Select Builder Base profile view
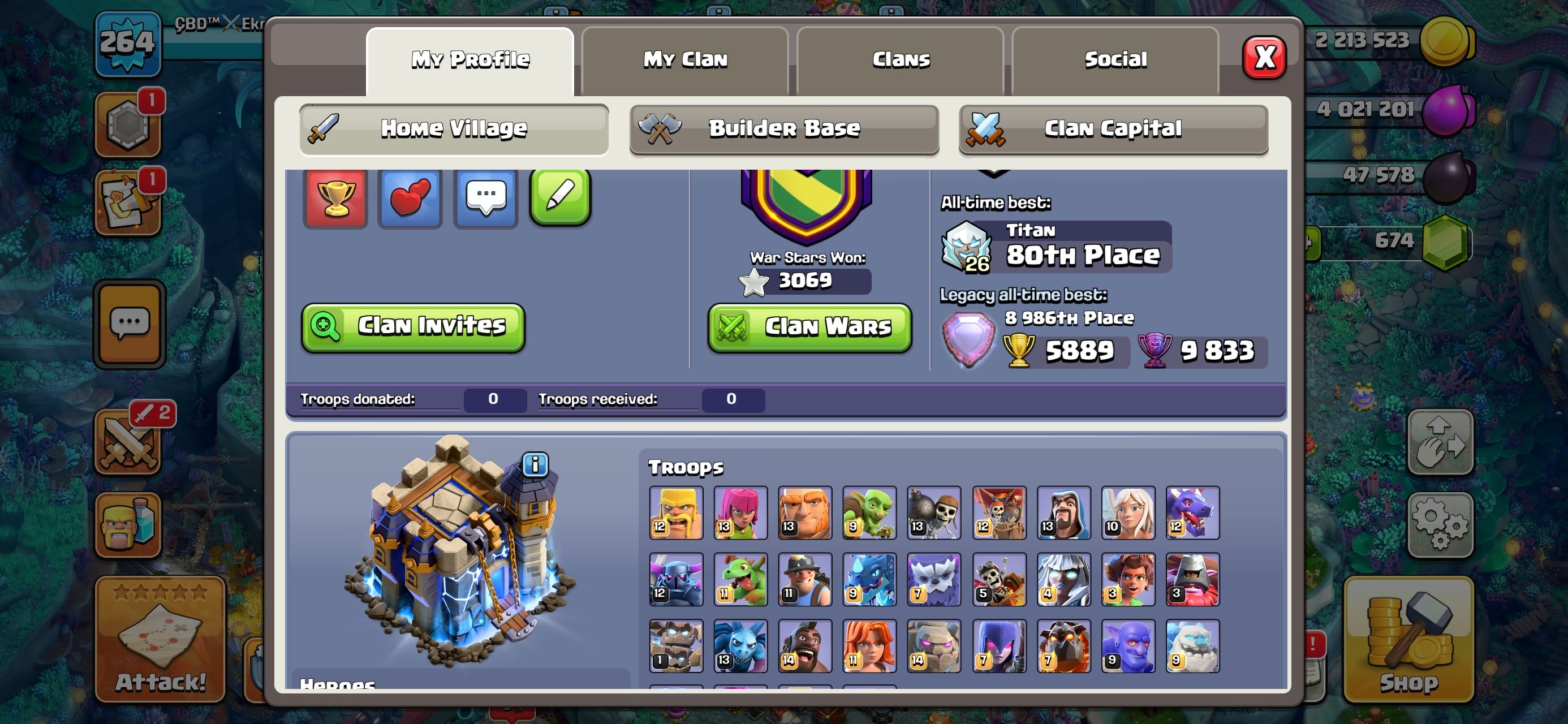Screen dimensions: 1568x724 click(784, 129)
